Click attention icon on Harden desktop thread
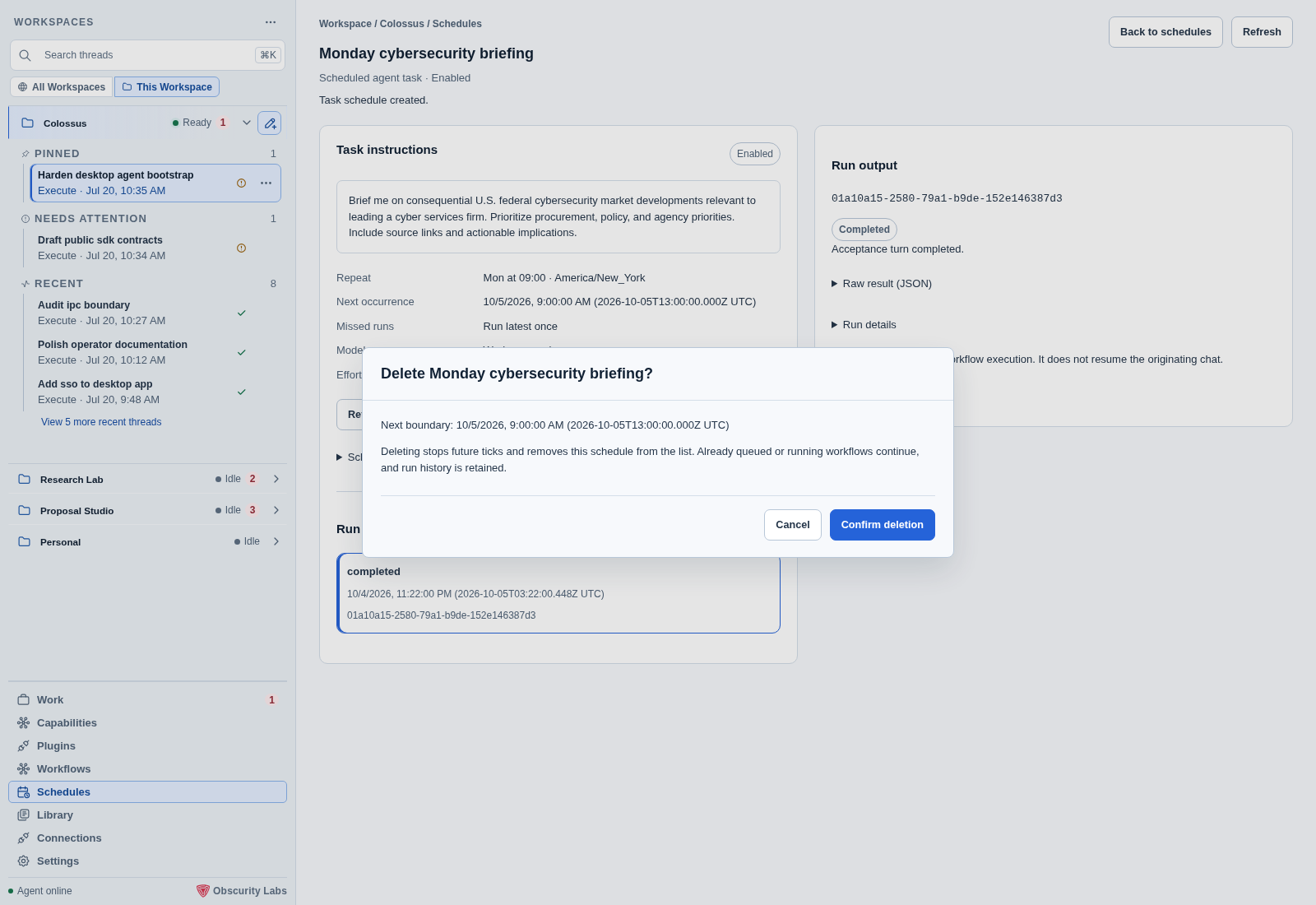 click(241, 183)
